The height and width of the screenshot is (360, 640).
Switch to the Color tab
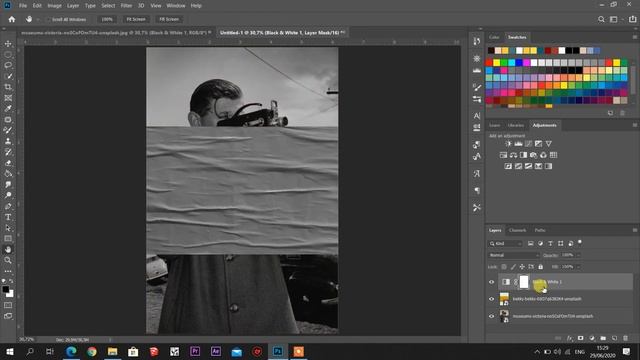click(494, 37)
